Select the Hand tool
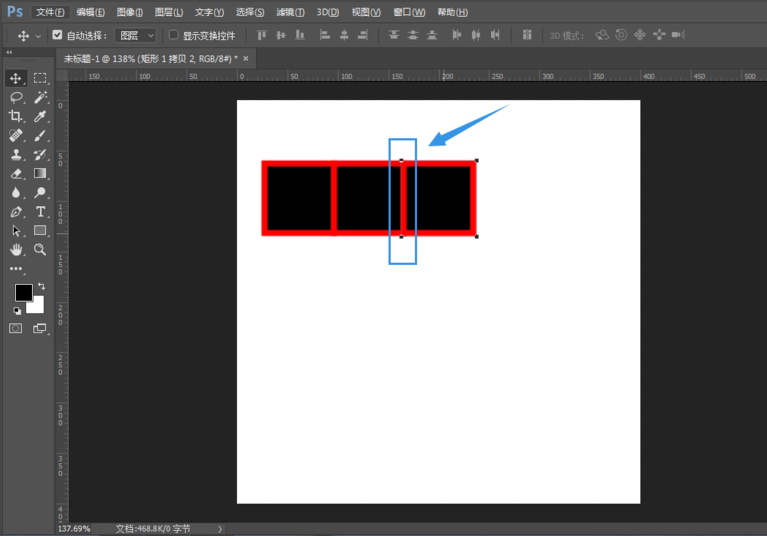This screenshot has width=767, height=536. click(16, 249)
